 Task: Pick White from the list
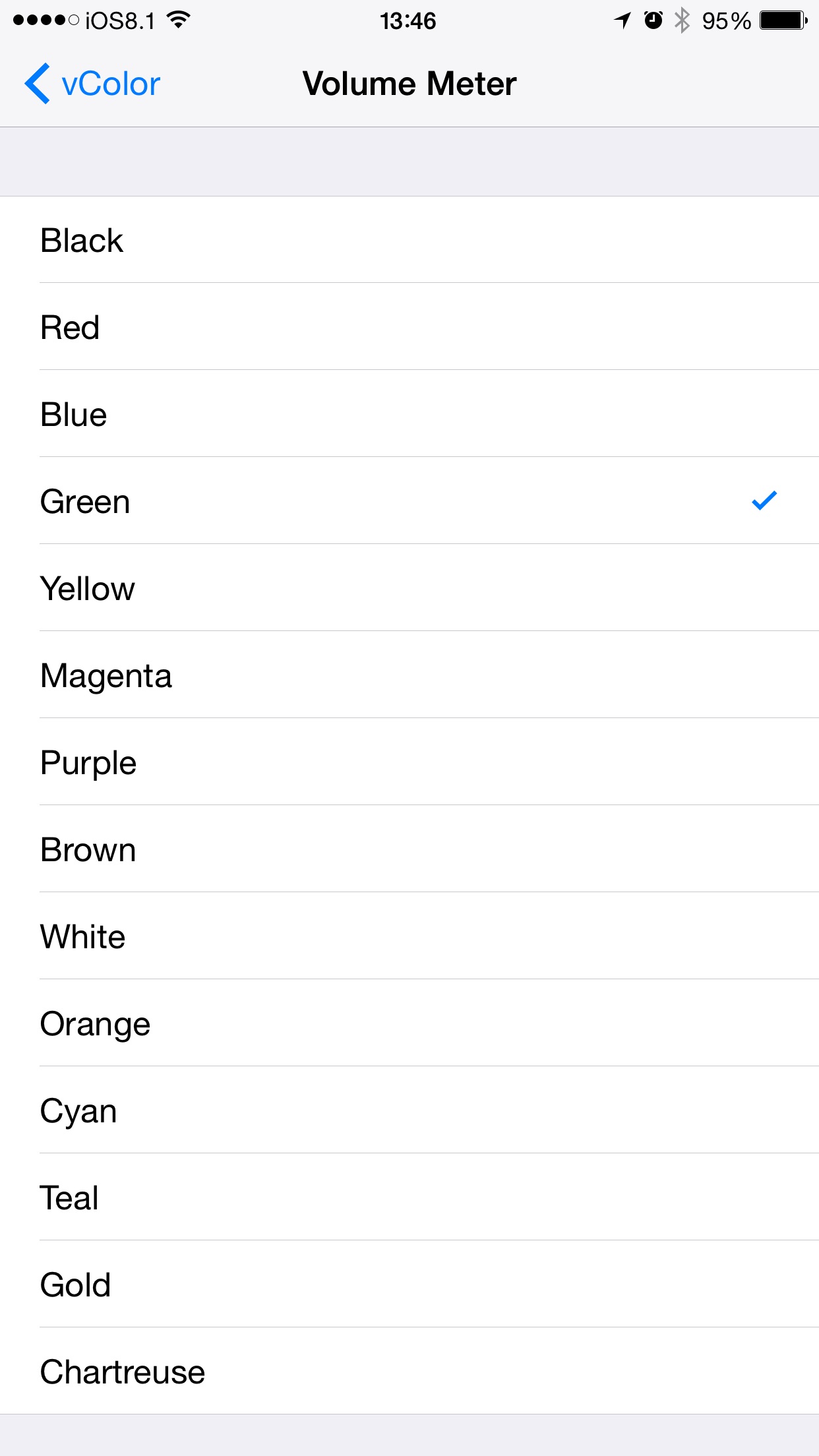[x=409, y=936]
